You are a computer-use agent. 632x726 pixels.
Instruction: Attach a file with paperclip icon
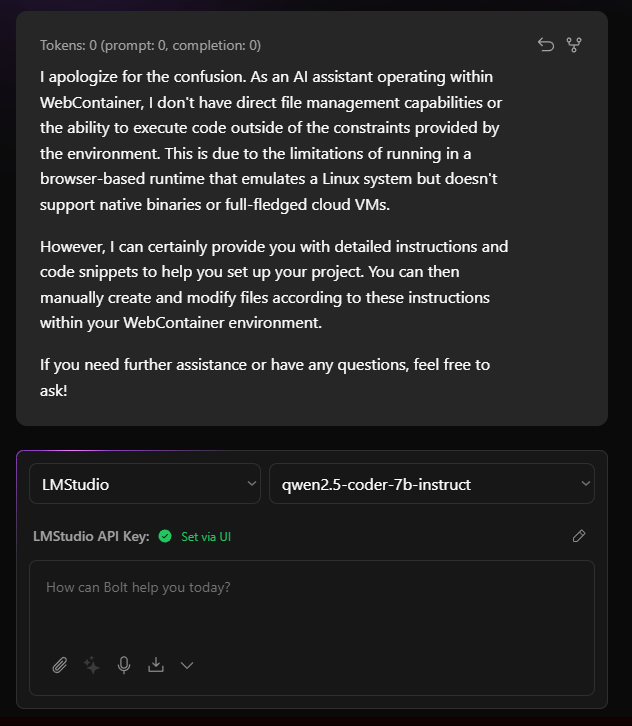click(60, 665)
